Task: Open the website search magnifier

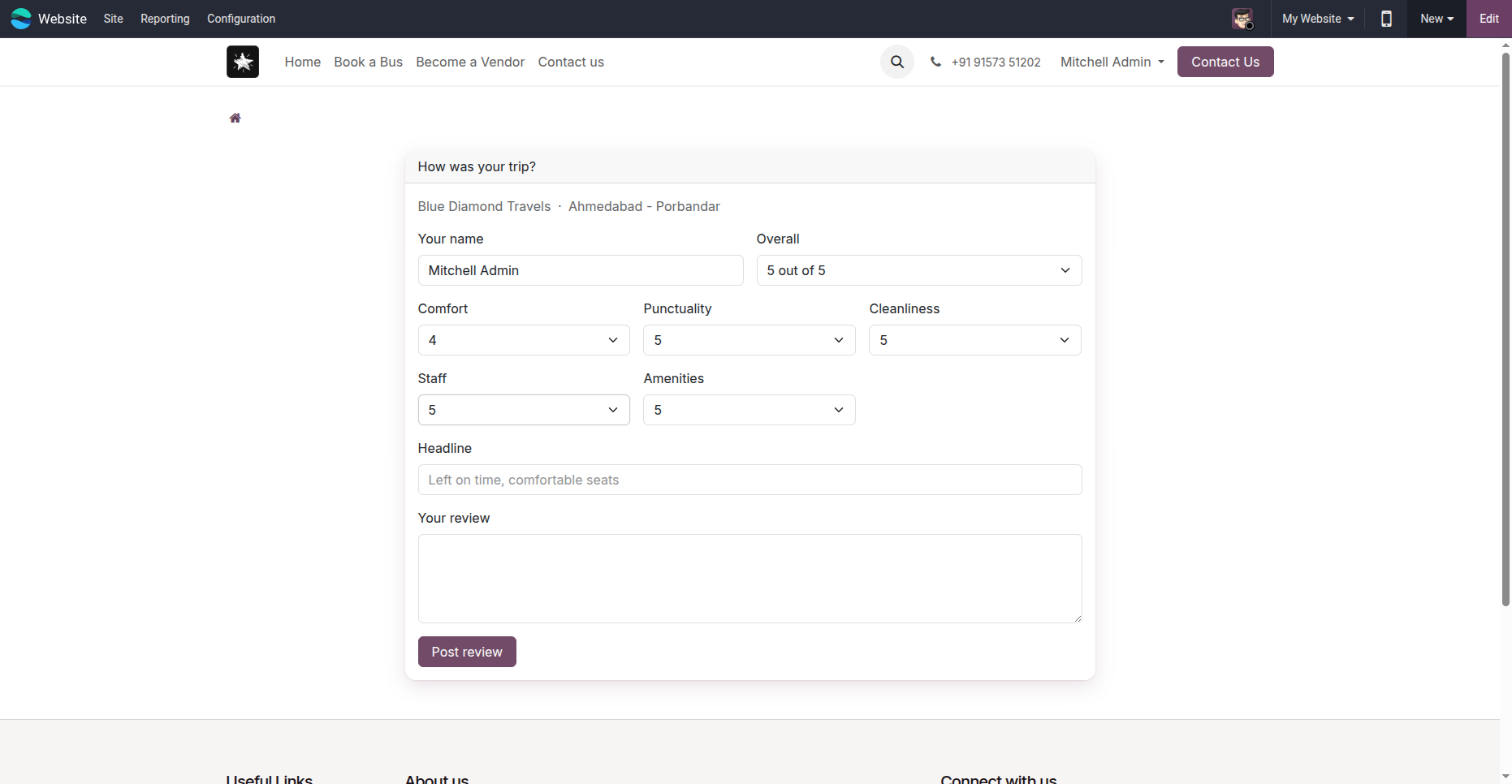Action: click(897, 62)
